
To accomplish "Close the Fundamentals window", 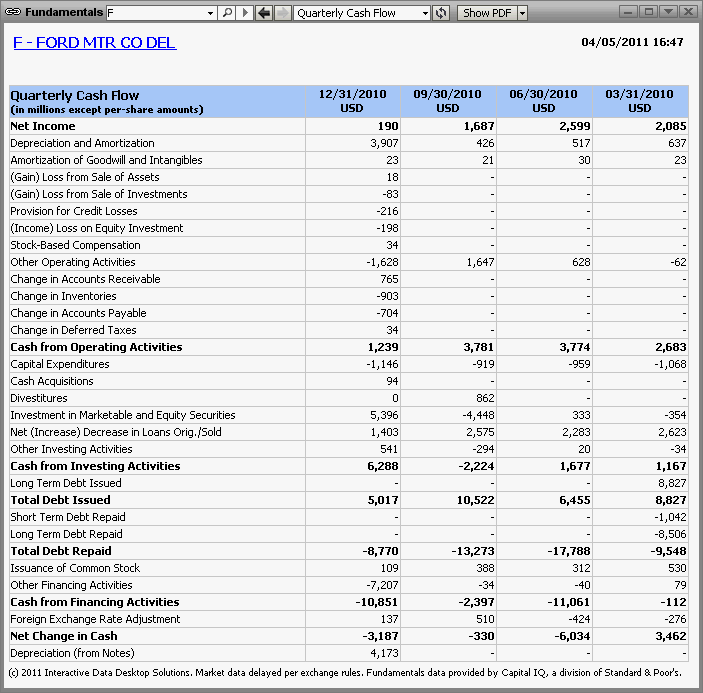I will pyautogui.click(x=688, y=12).
